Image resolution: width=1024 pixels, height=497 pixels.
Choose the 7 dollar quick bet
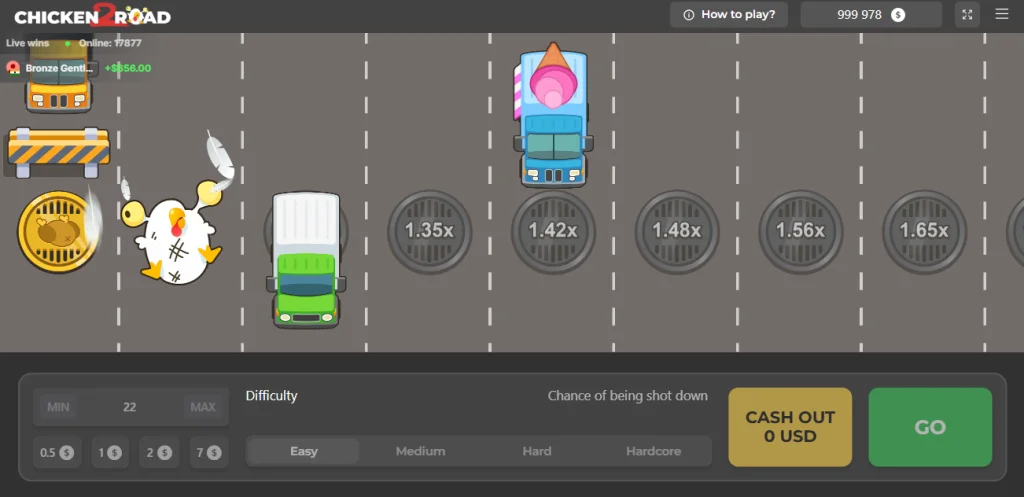coord(209,452)
